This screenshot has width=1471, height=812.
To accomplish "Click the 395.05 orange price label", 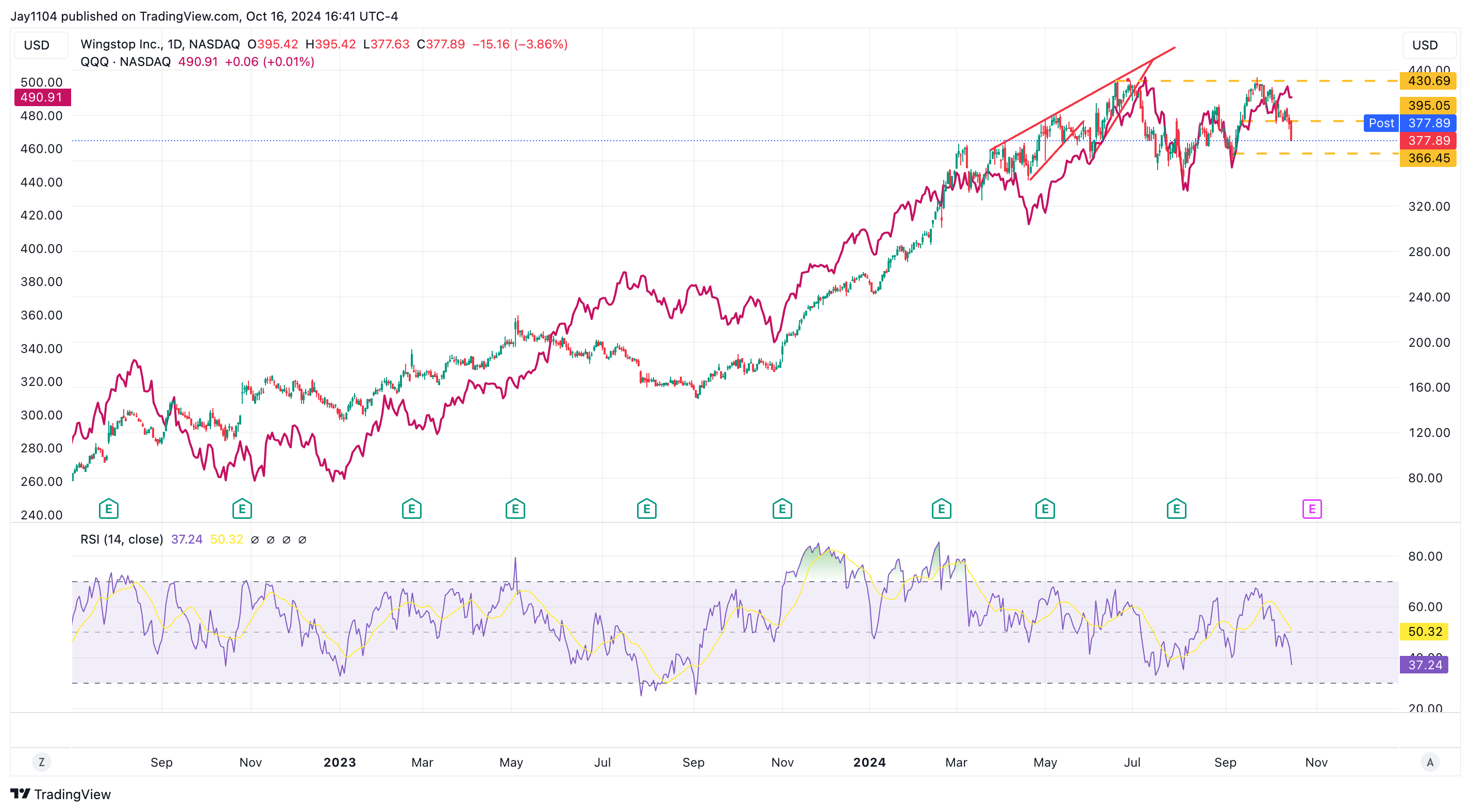I will [1428, 105].
